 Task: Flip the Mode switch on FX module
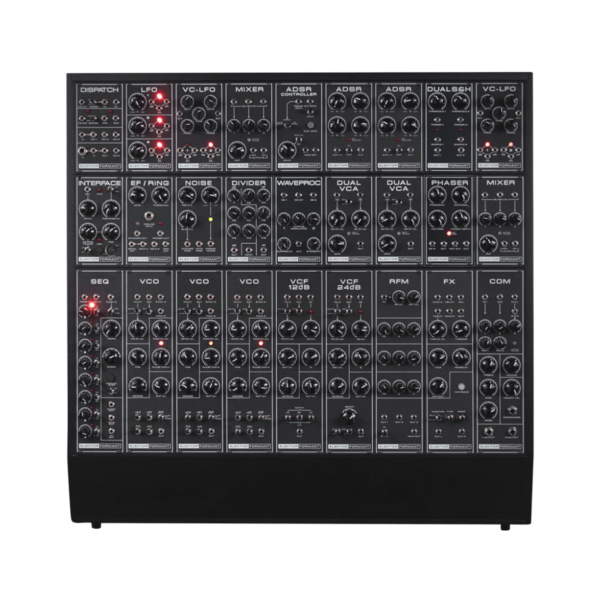461,418
